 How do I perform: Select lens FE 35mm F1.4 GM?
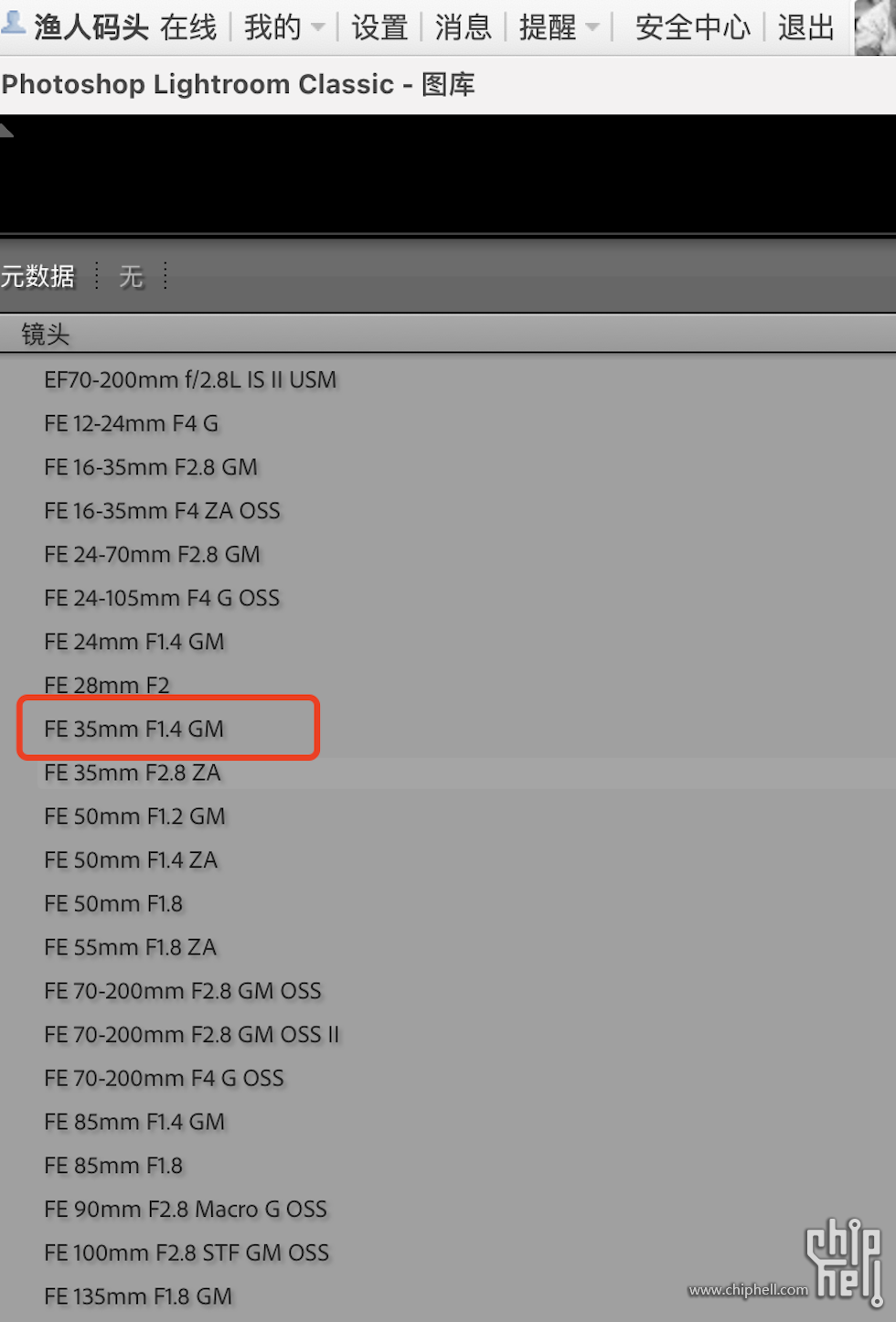click(134, 729)
